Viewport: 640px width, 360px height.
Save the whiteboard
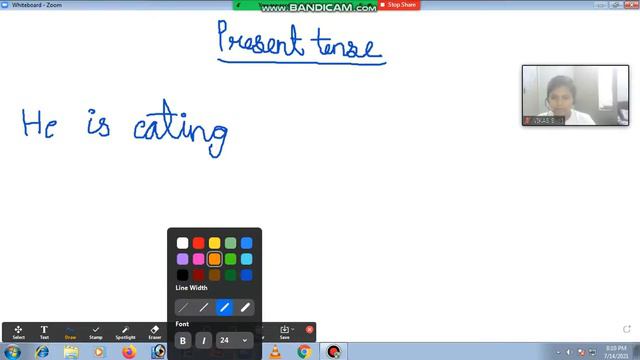(284, 332)
